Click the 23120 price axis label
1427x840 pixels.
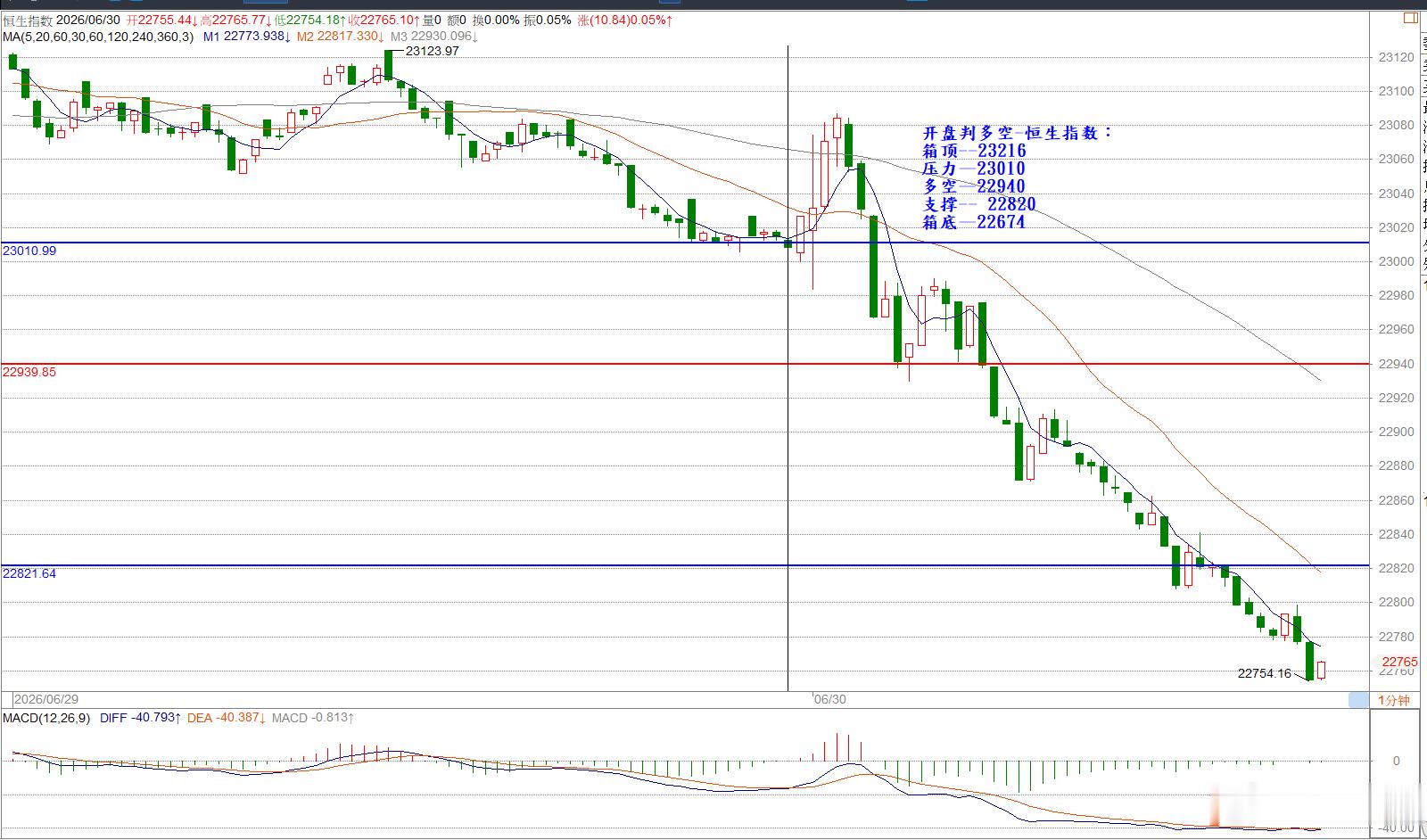1396,58
